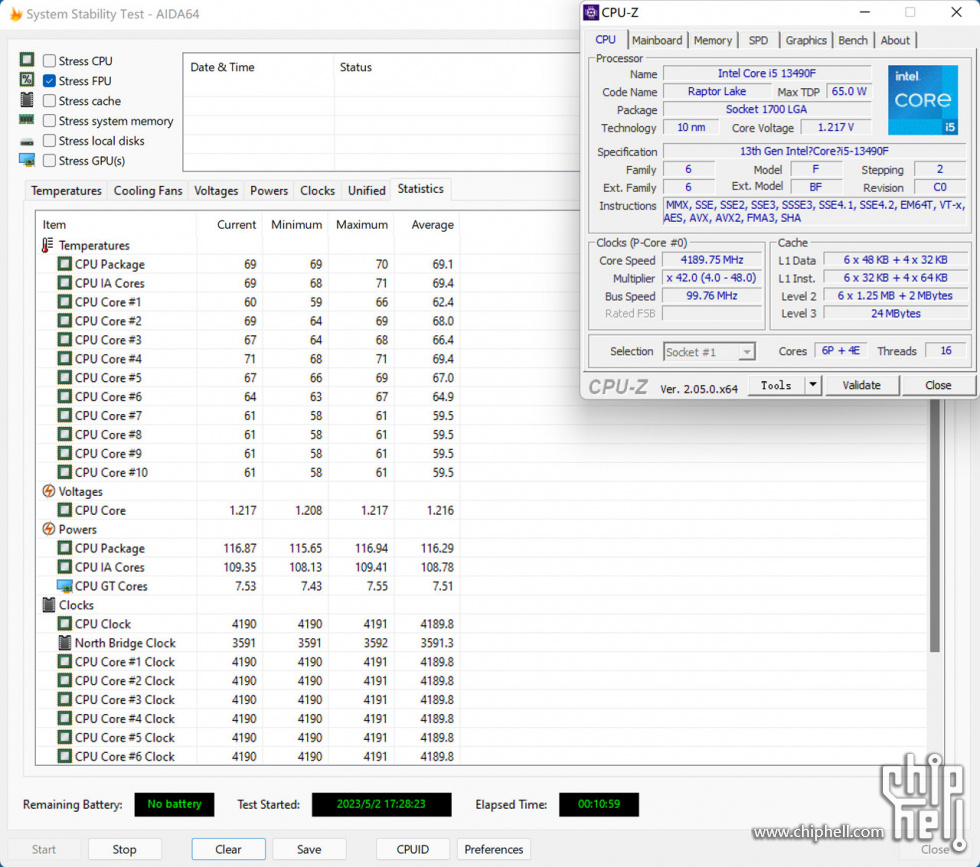Click the Intel Core i5 logo badge
This screenshot has width=980, height=867.
pos(922,100)
